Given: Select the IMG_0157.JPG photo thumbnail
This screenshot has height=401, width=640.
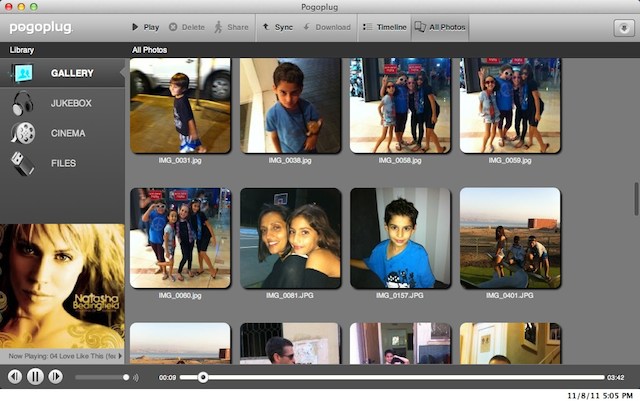Looking at the screenshot, I should click(x=400, y=238).
